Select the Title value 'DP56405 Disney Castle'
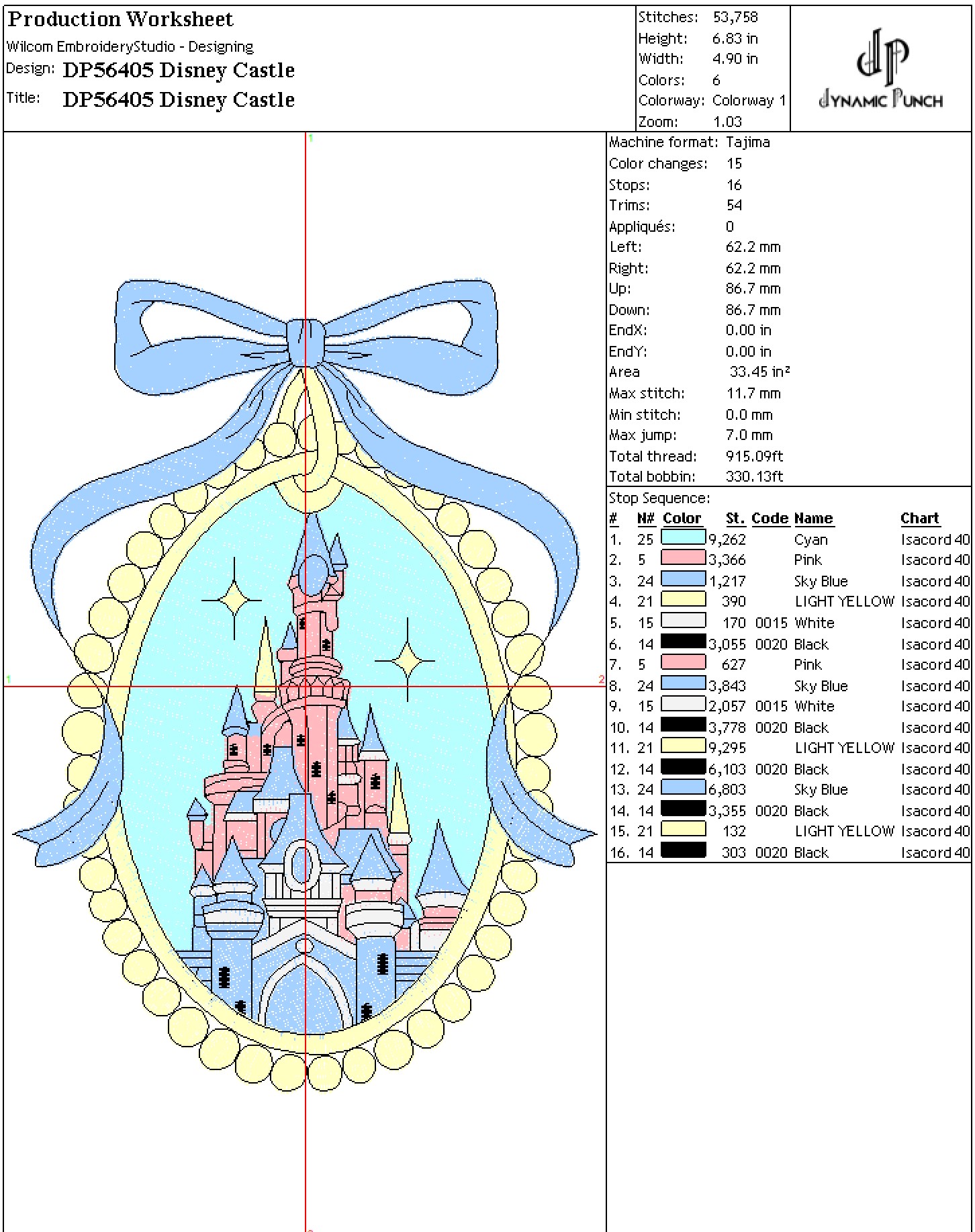This screenshot has width=975, height=1232. (x=179, y=99)
